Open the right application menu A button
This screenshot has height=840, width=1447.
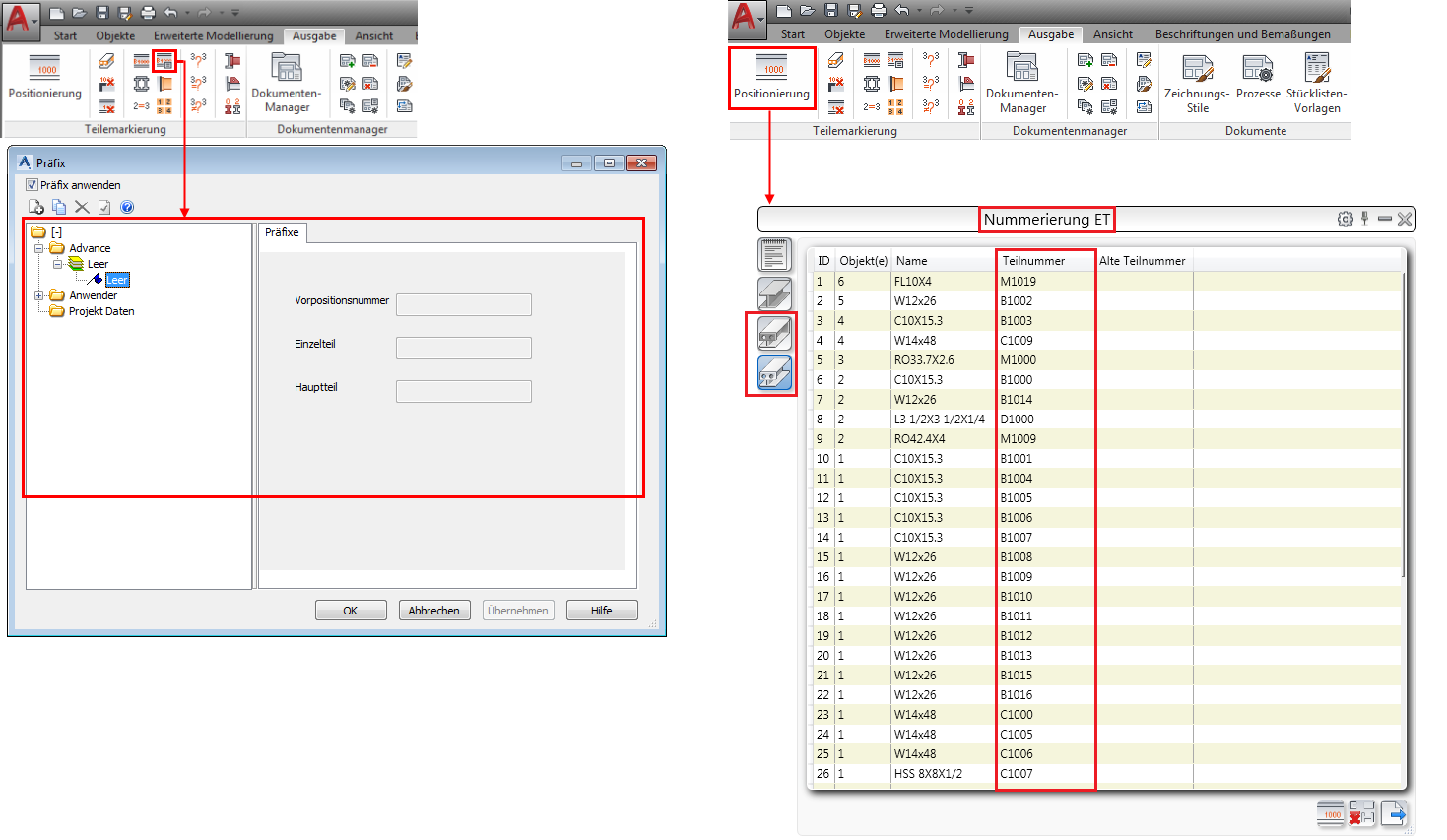point(747,18)
